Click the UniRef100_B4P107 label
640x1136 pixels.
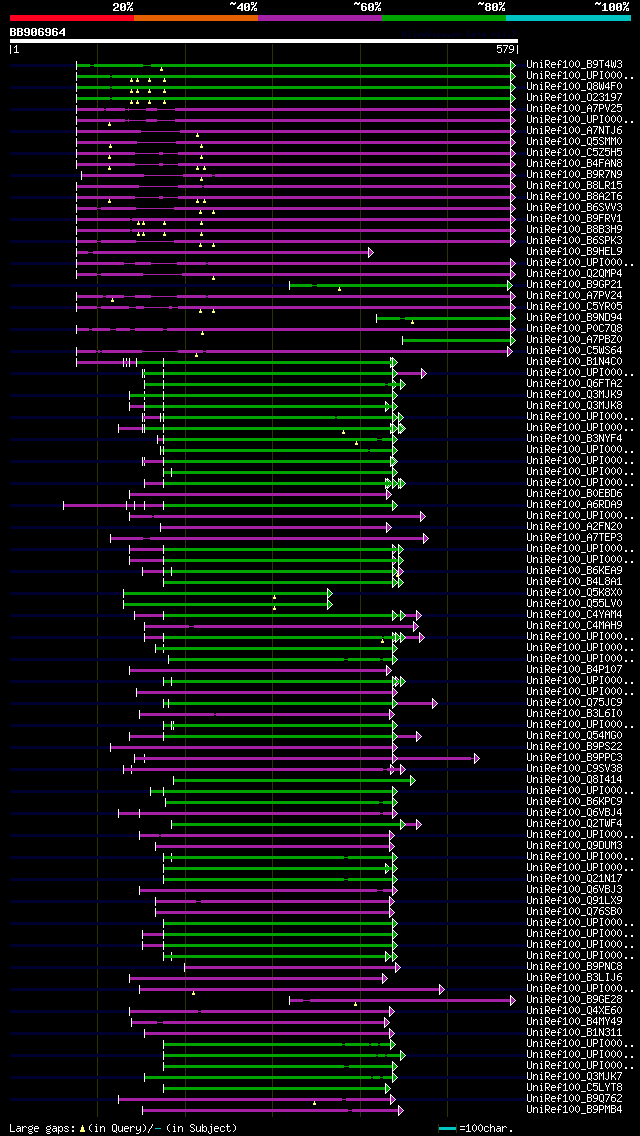pos(575,670)
